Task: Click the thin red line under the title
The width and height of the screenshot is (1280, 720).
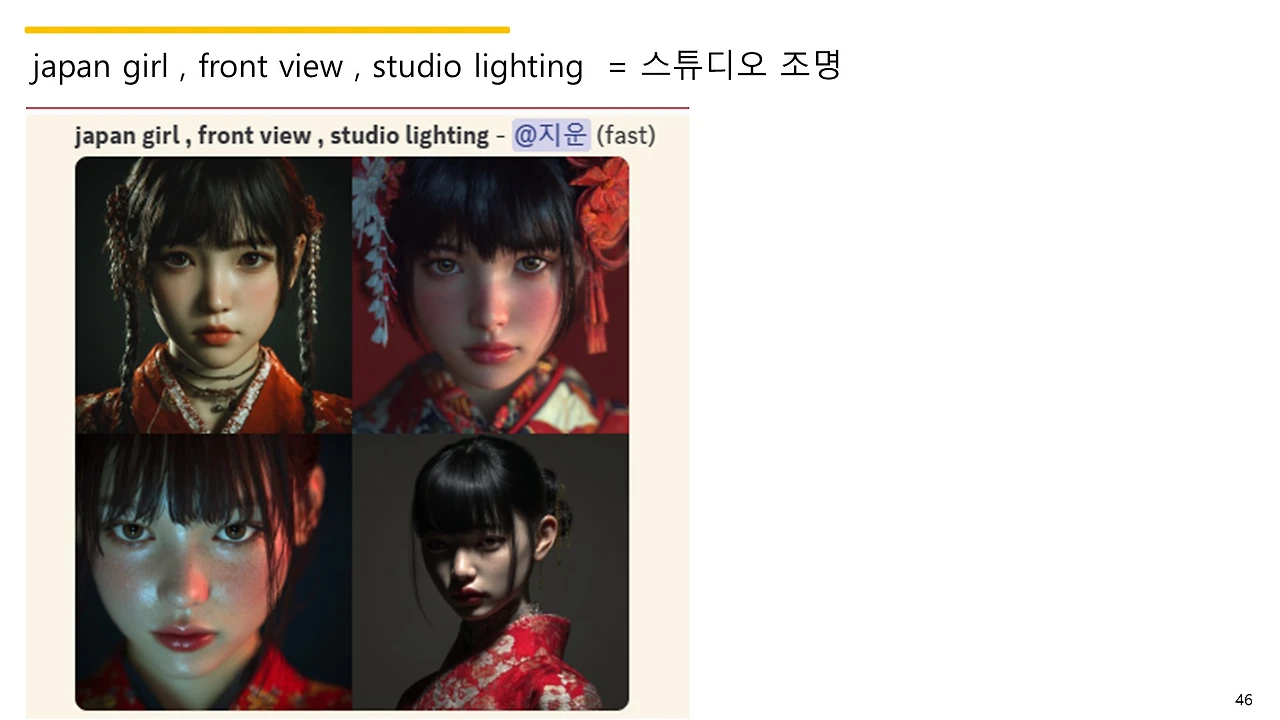Action: [x=357, y=107]
